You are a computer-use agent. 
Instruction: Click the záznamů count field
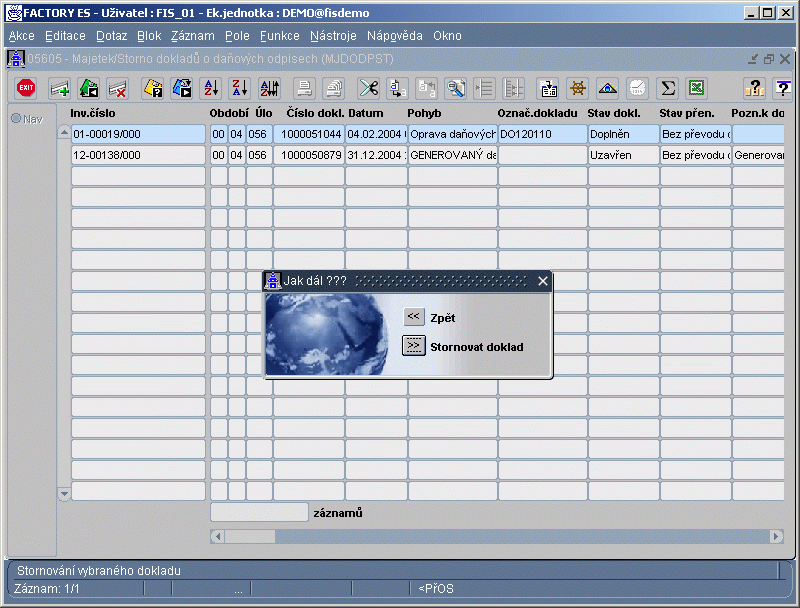[259, 512]
